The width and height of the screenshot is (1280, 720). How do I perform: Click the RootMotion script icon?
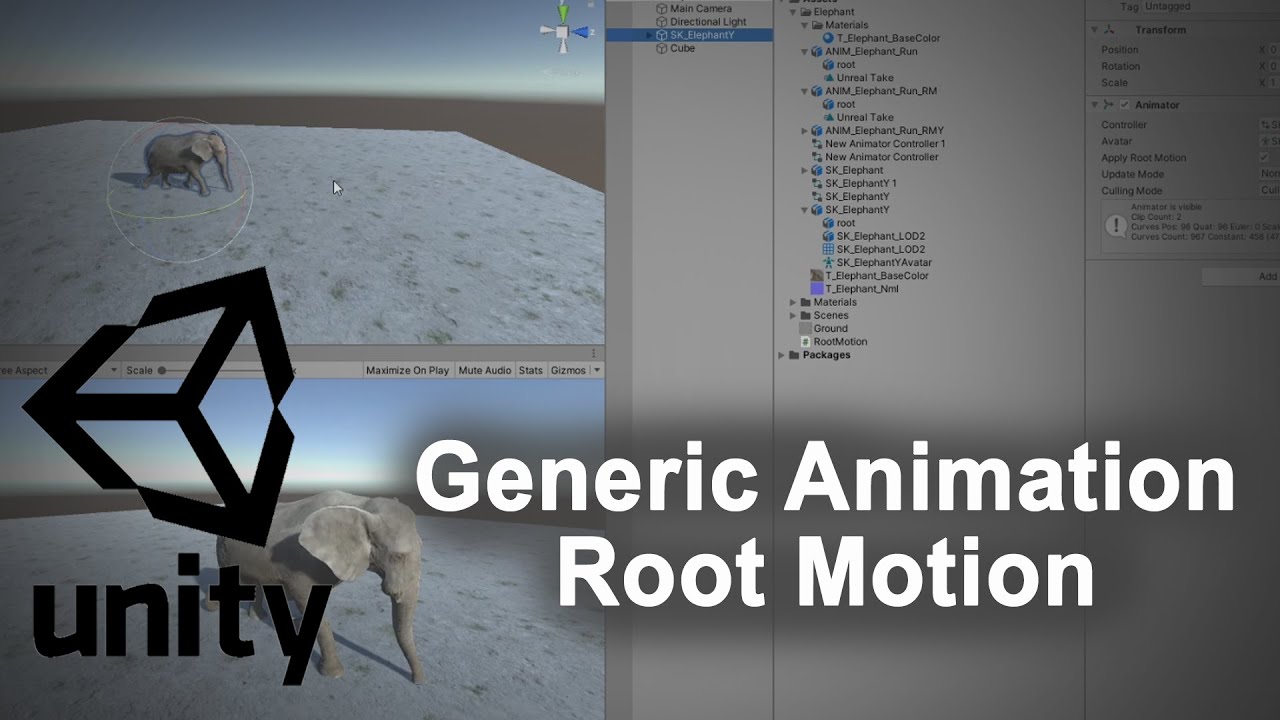click(805, 342)
